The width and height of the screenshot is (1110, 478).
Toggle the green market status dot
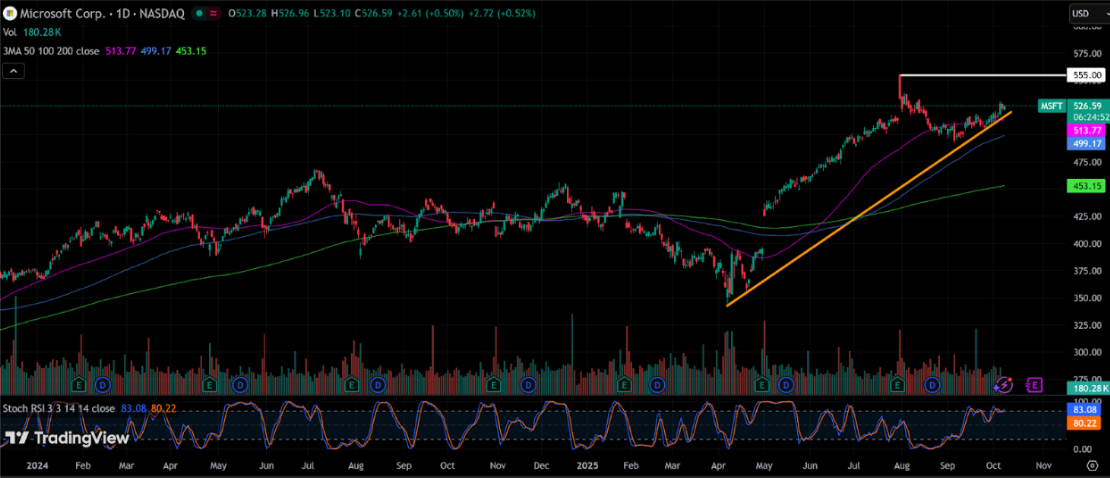click(200, 13)
